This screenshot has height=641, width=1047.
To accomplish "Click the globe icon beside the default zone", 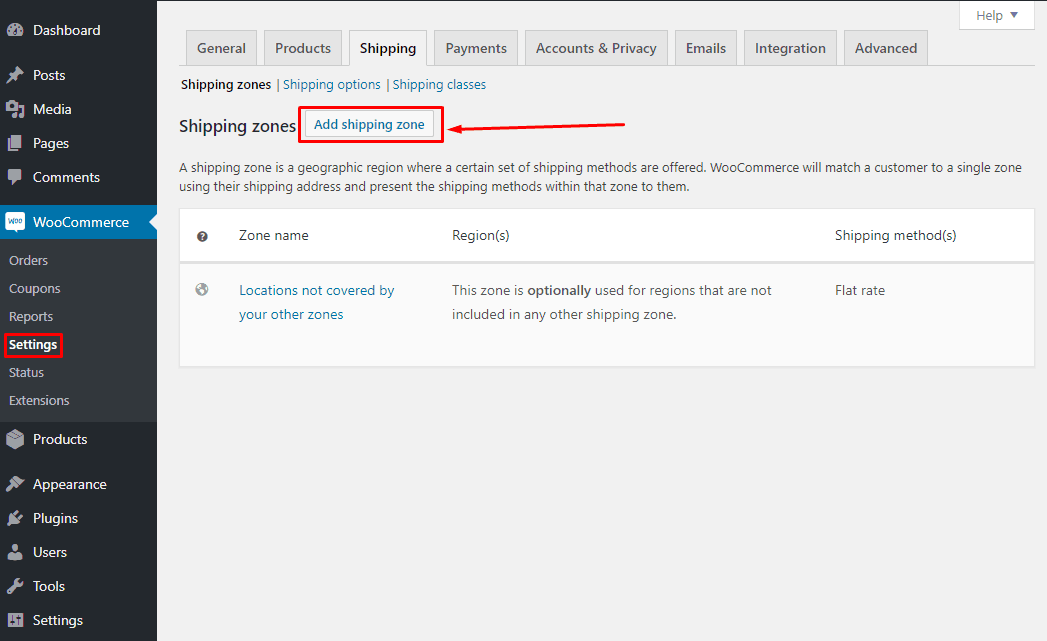I will click(x=202, y=289).
